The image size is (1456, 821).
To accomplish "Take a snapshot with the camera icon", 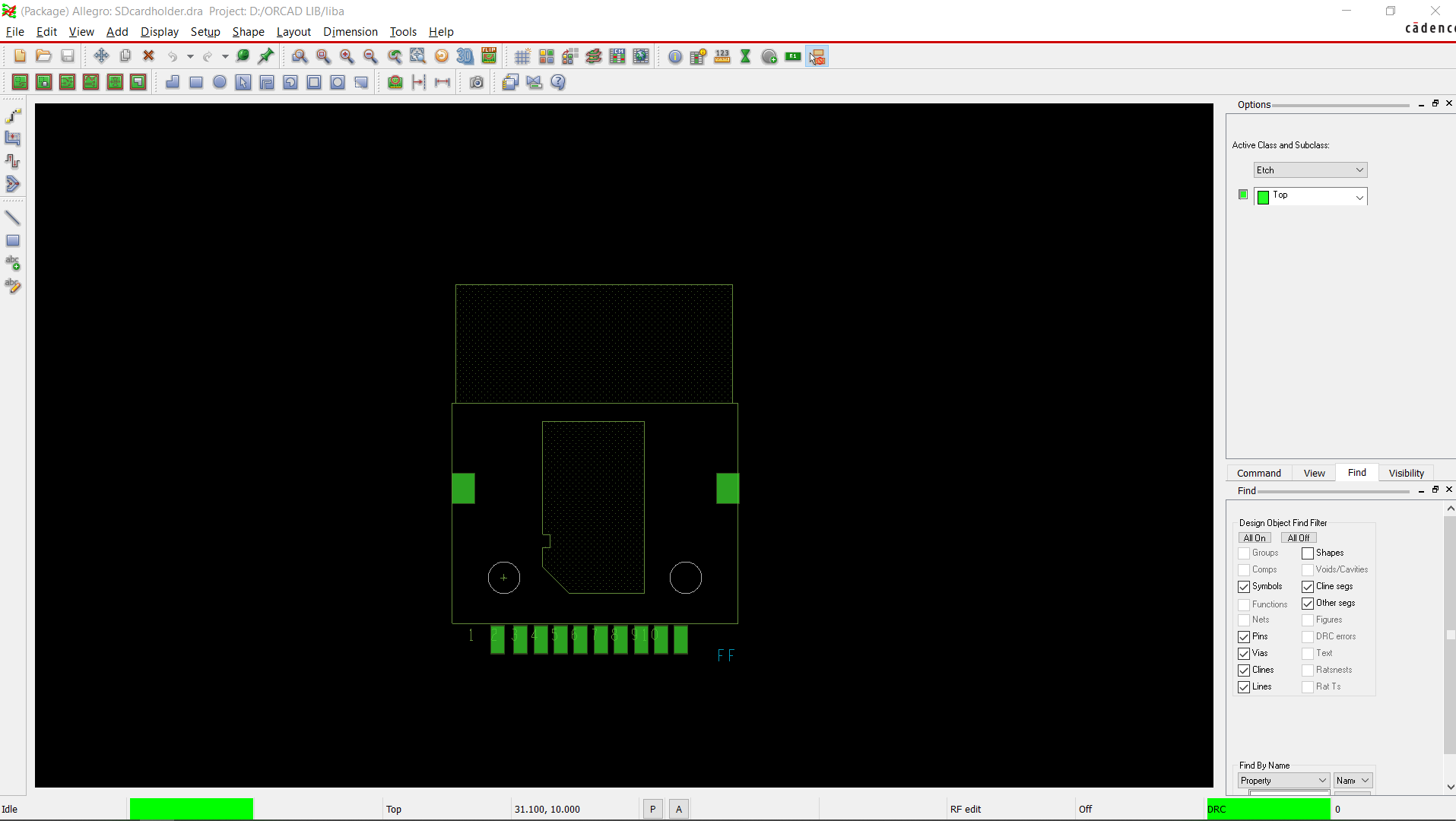I will click(477, 82).
